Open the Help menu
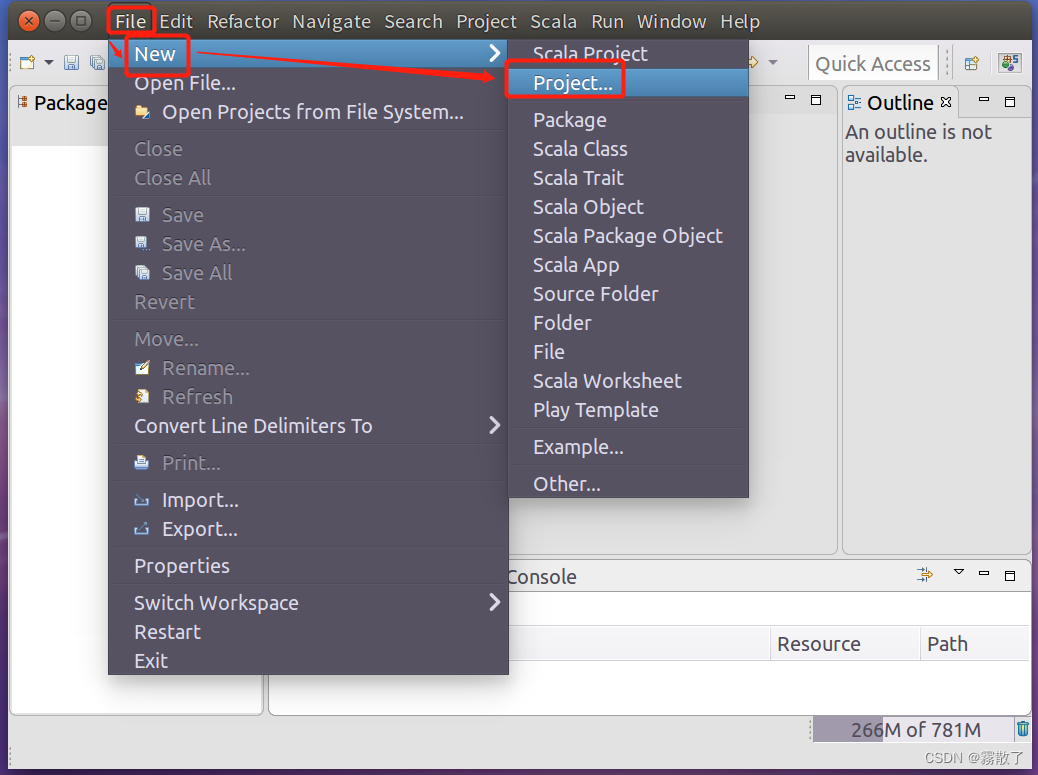This screenshot has height=775, width=1038. [x=739, y=21]
